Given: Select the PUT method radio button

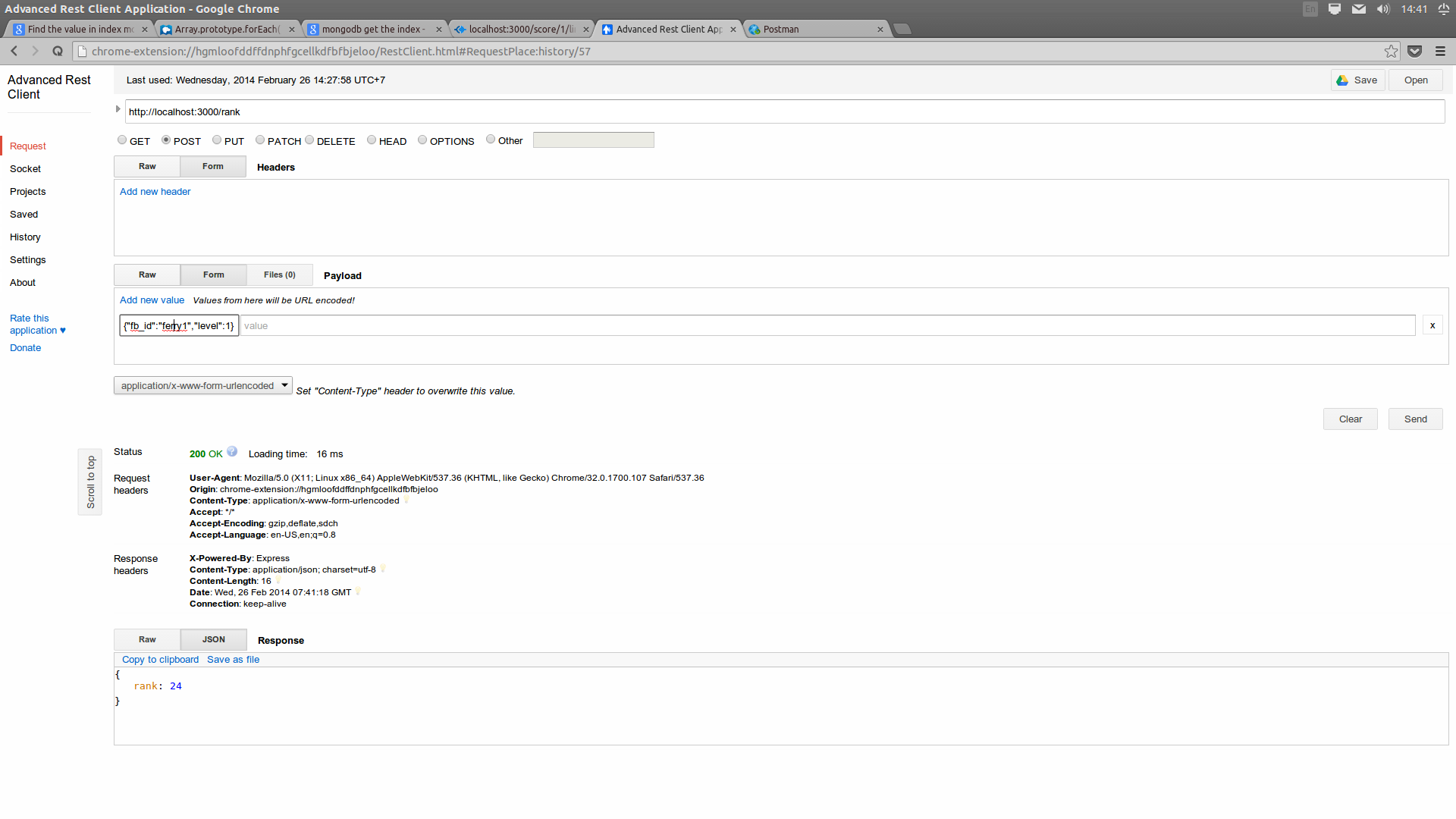Looking at the screenshot, I should [217, 140].
